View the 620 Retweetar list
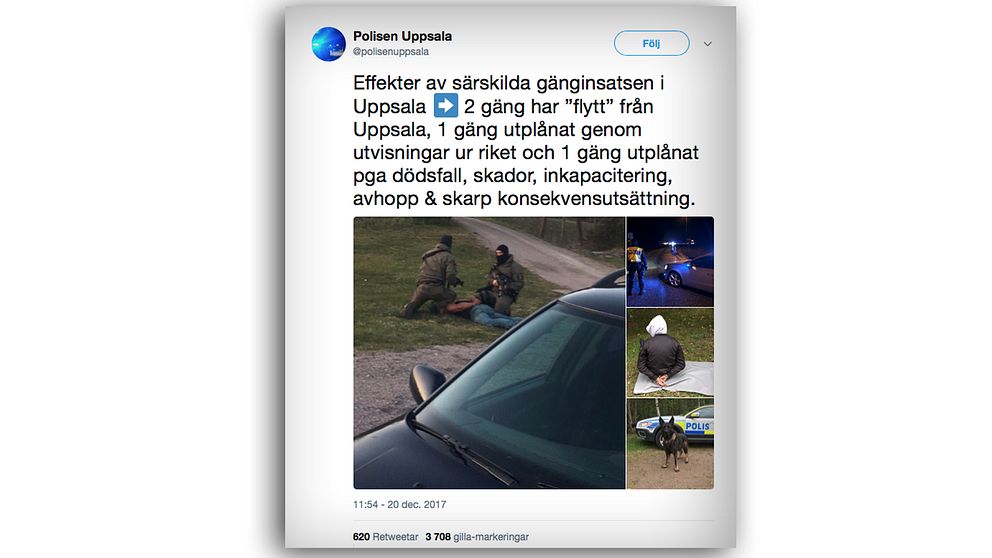The width and height of the screenshot is (992, 558). [385, 536]
